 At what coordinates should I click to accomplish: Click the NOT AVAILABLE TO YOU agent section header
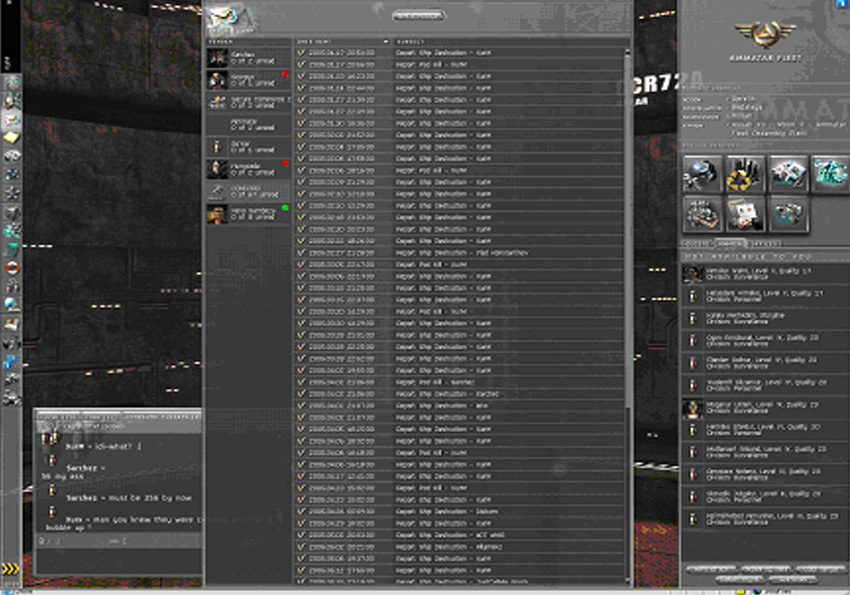click(x=765, y=256)
